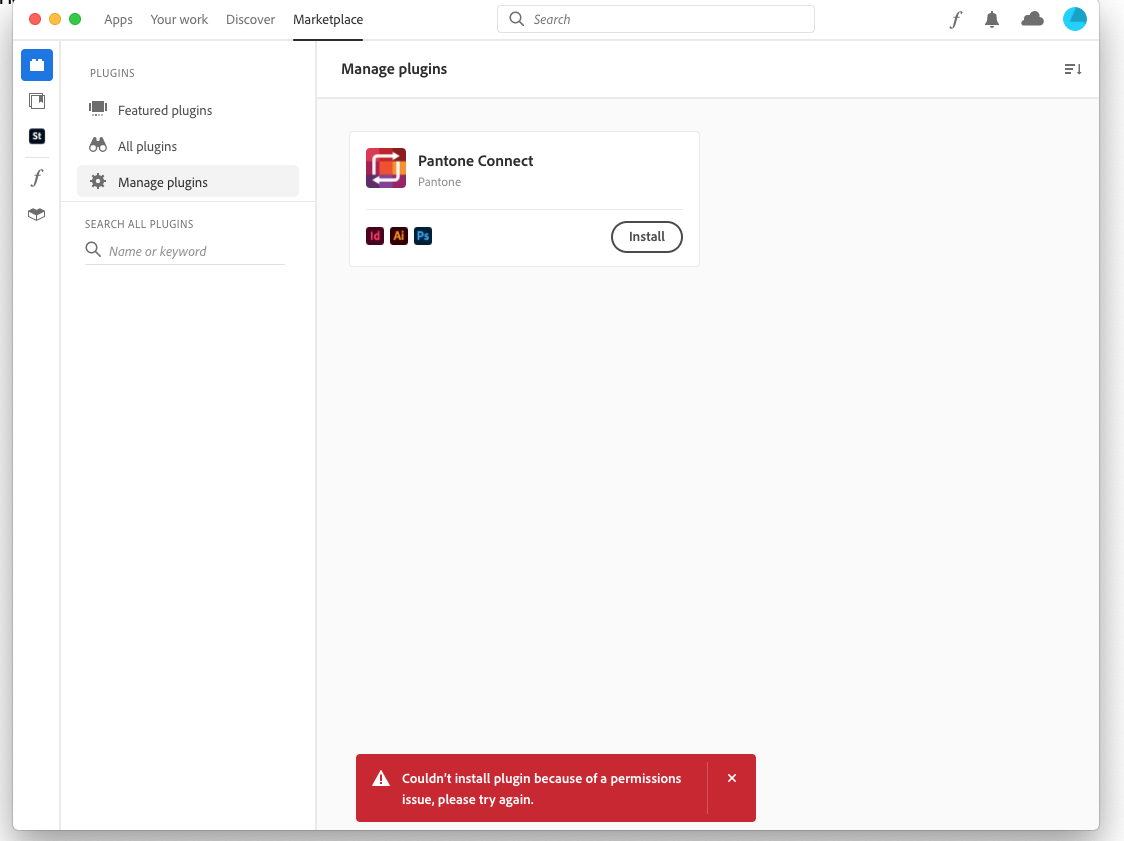The width and height of the screenshot is (1124, 841).
Task: Open the Adobe Fonts icon in the header
Action: (955, 19)
